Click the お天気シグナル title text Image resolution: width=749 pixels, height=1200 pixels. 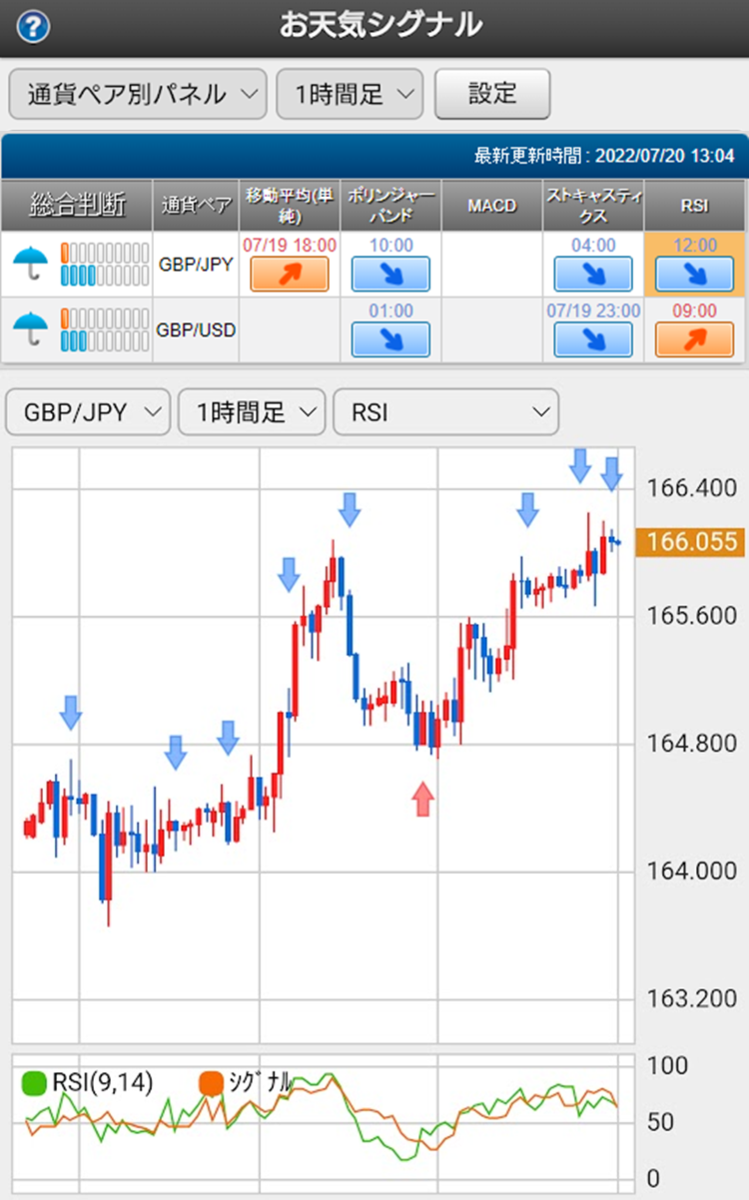click(x=381, y=25)
